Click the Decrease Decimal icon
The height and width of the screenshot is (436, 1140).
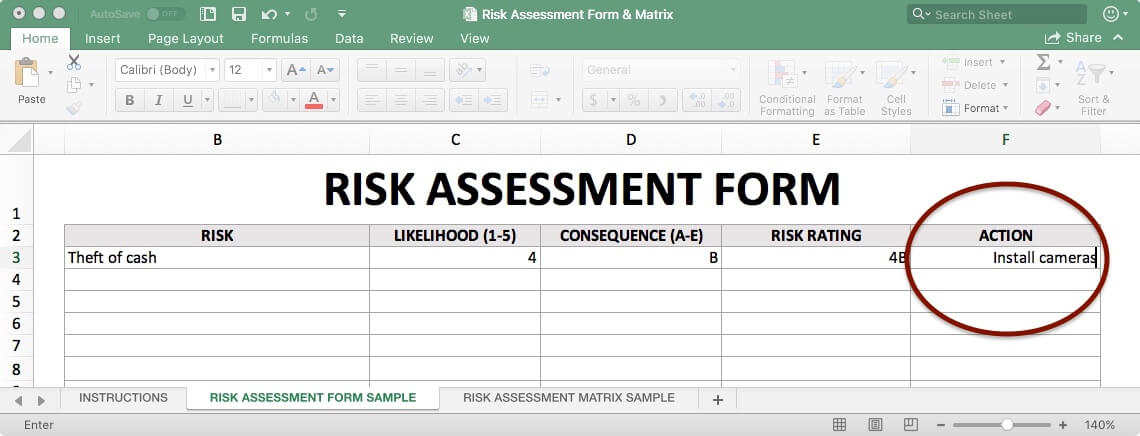(726, 100)
